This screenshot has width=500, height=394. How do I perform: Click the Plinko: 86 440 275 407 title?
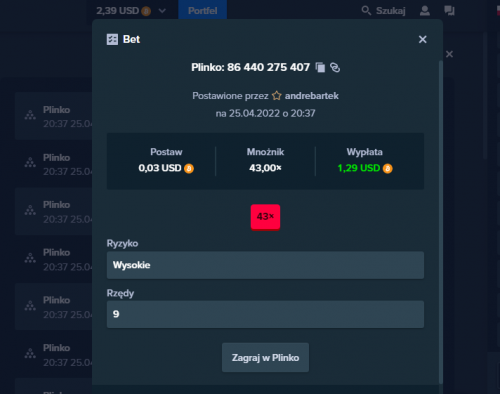pos(251,67)
